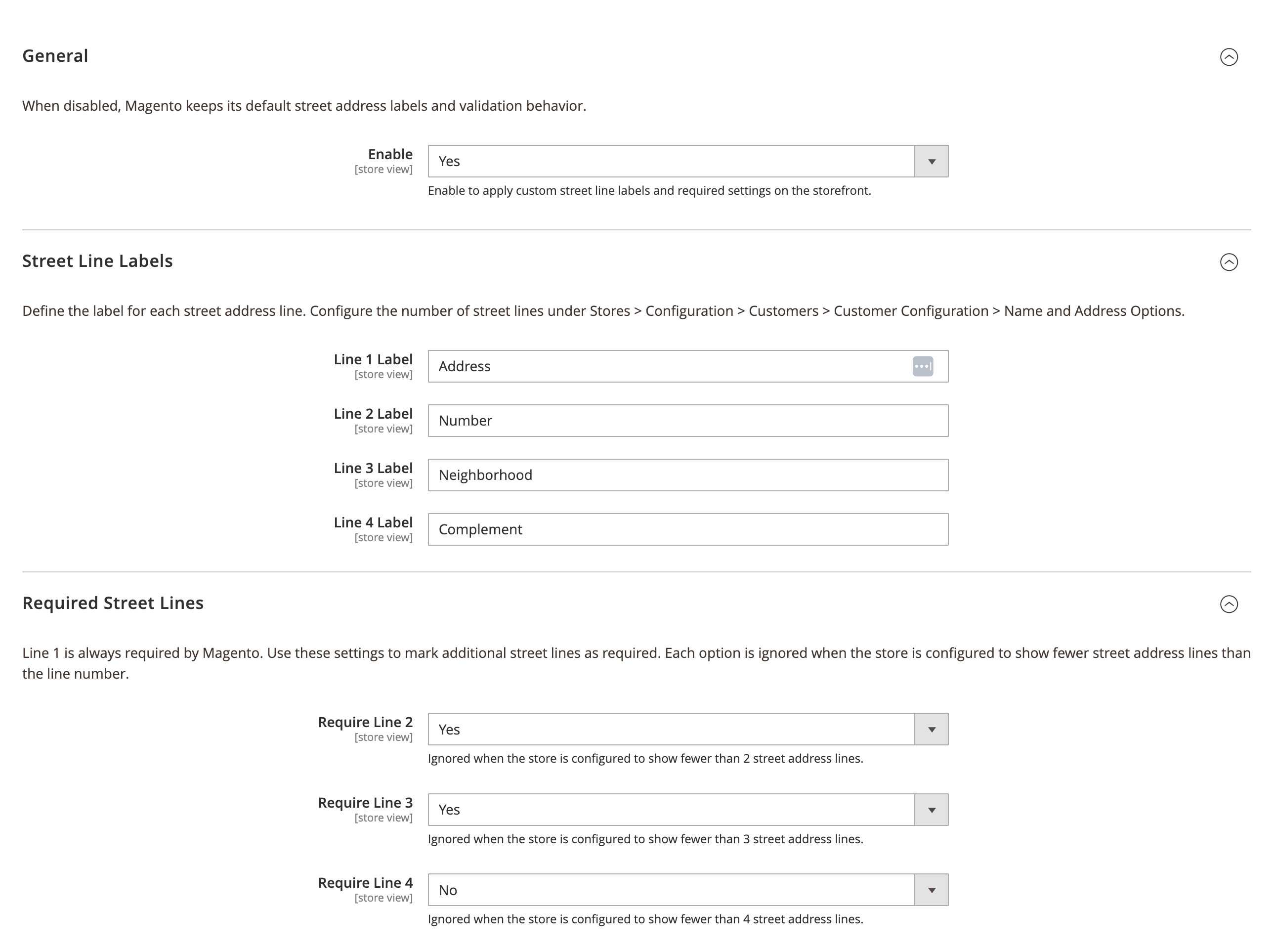Click the Required Street Lines heading
The image size is (1275, 952).
[113, 603]
